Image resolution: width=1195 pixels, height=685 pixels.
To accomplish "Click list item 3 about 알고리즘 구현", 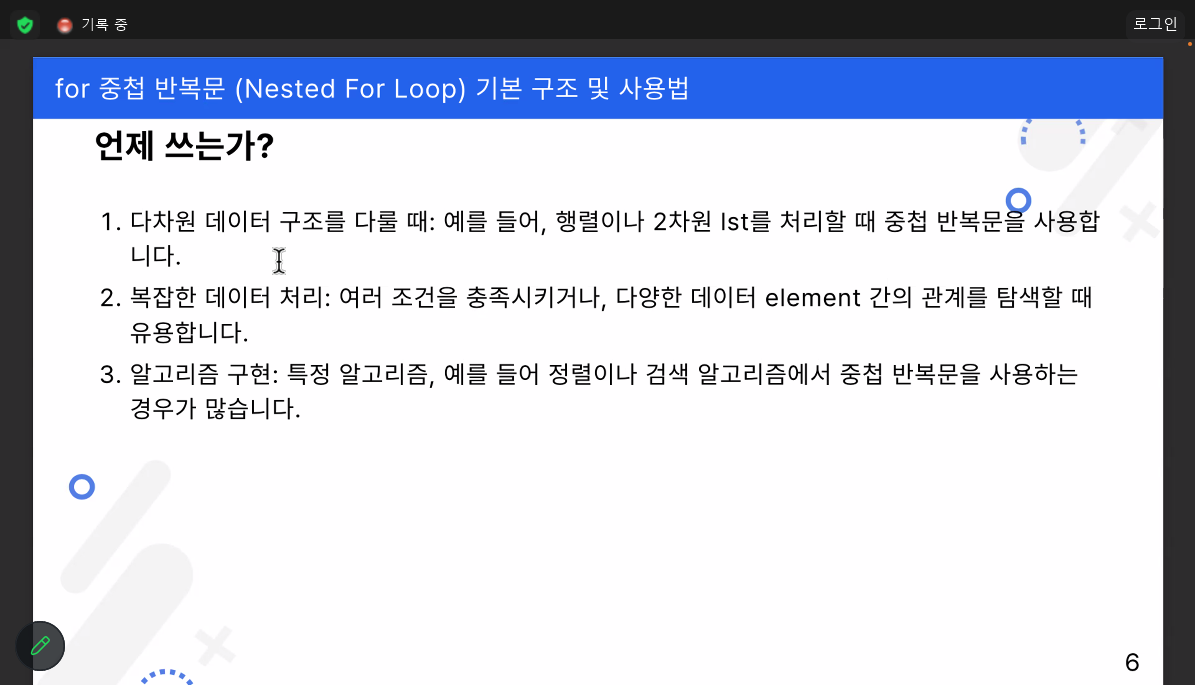I will point(588,391).
